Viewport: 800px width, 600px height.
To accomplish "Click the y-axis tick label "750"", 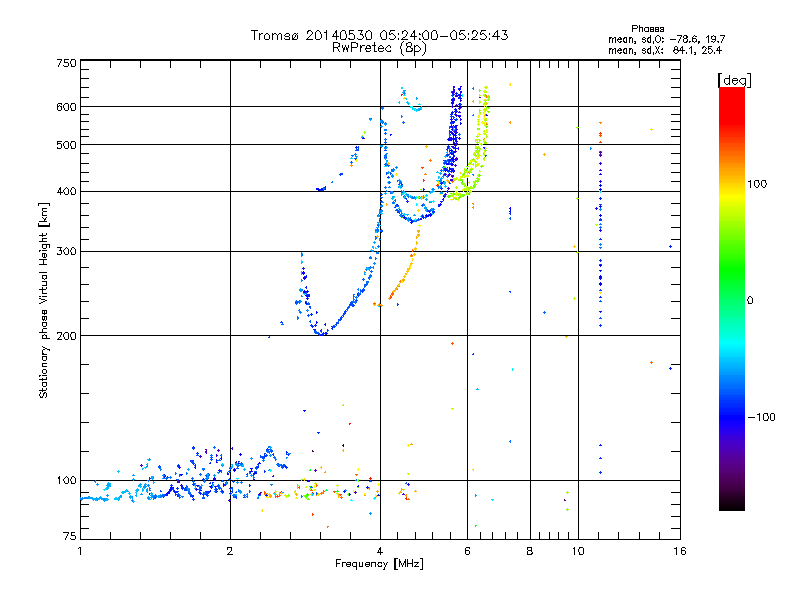I will pos(67,63).
